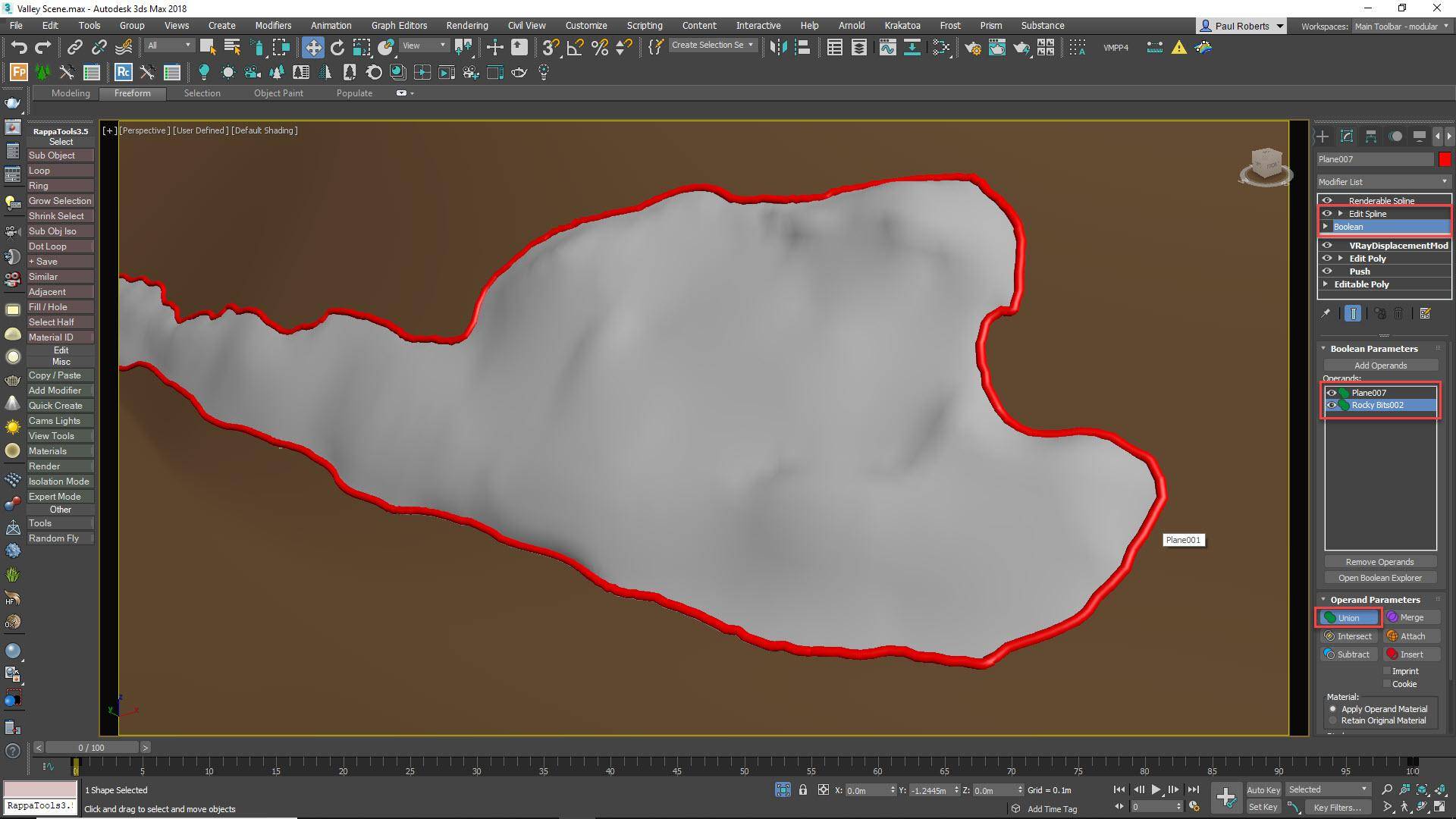Open the Modifier List dropdown

point(1443,182)
